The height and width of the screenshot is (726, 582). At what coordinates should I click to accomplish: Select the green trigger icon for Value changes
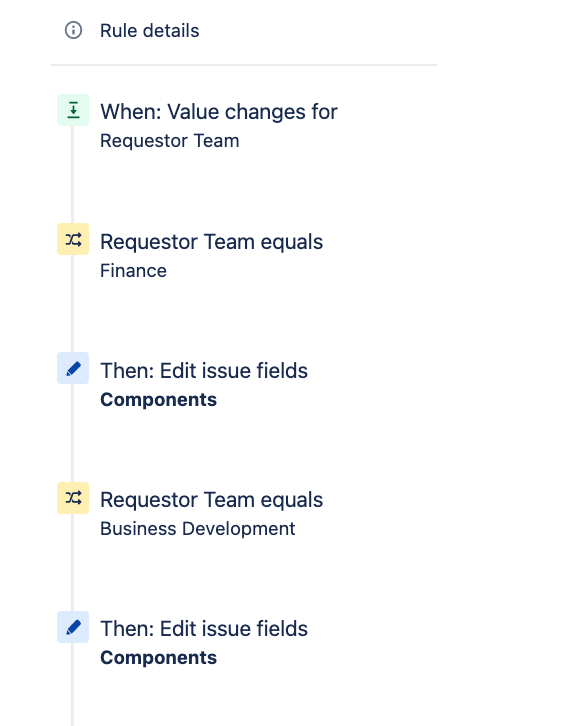73,110
